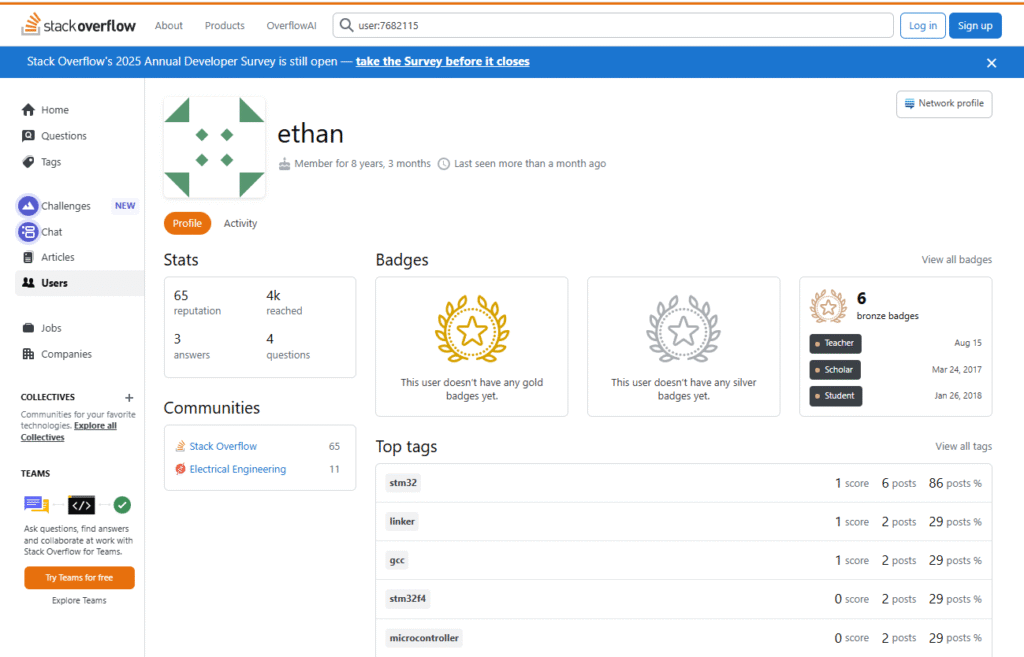Open Stack Overflow community link

click(x=223, y=446)
